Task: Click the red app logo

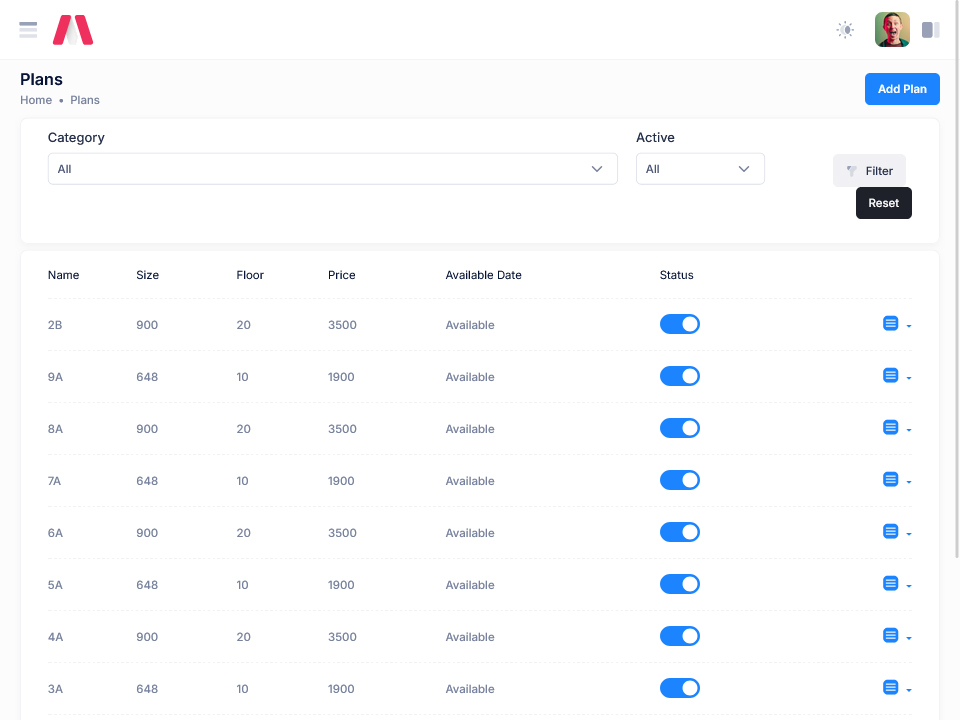Action: click(73, 30)
